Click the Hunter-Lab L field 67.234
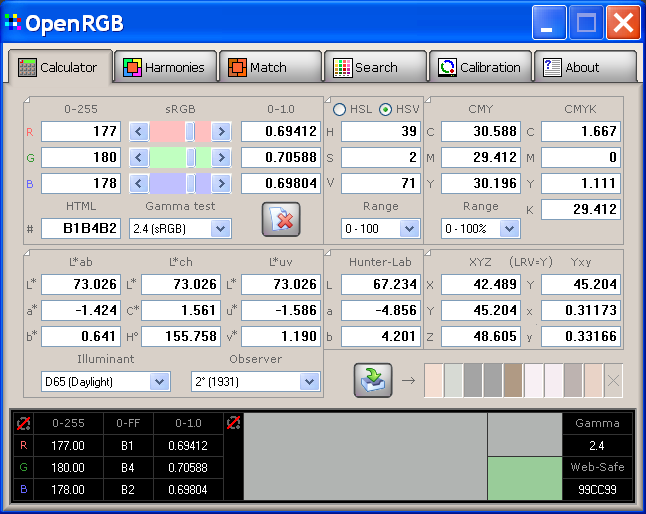 click(x=381, y=284)
